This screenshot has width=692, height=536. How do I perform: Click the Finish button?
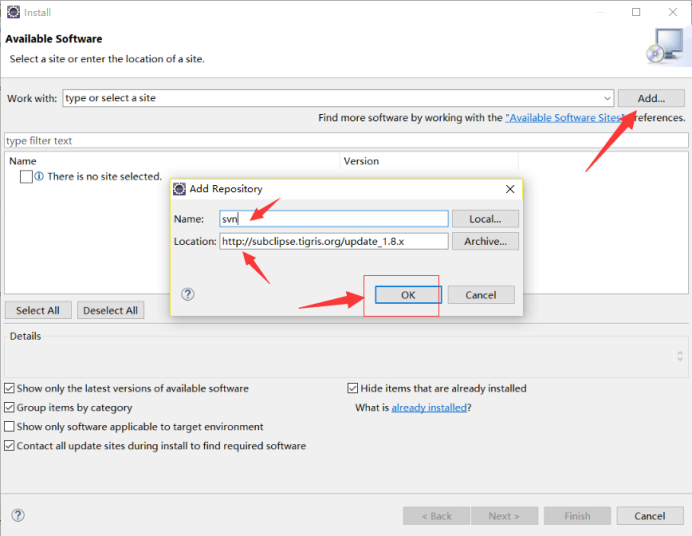577,516
